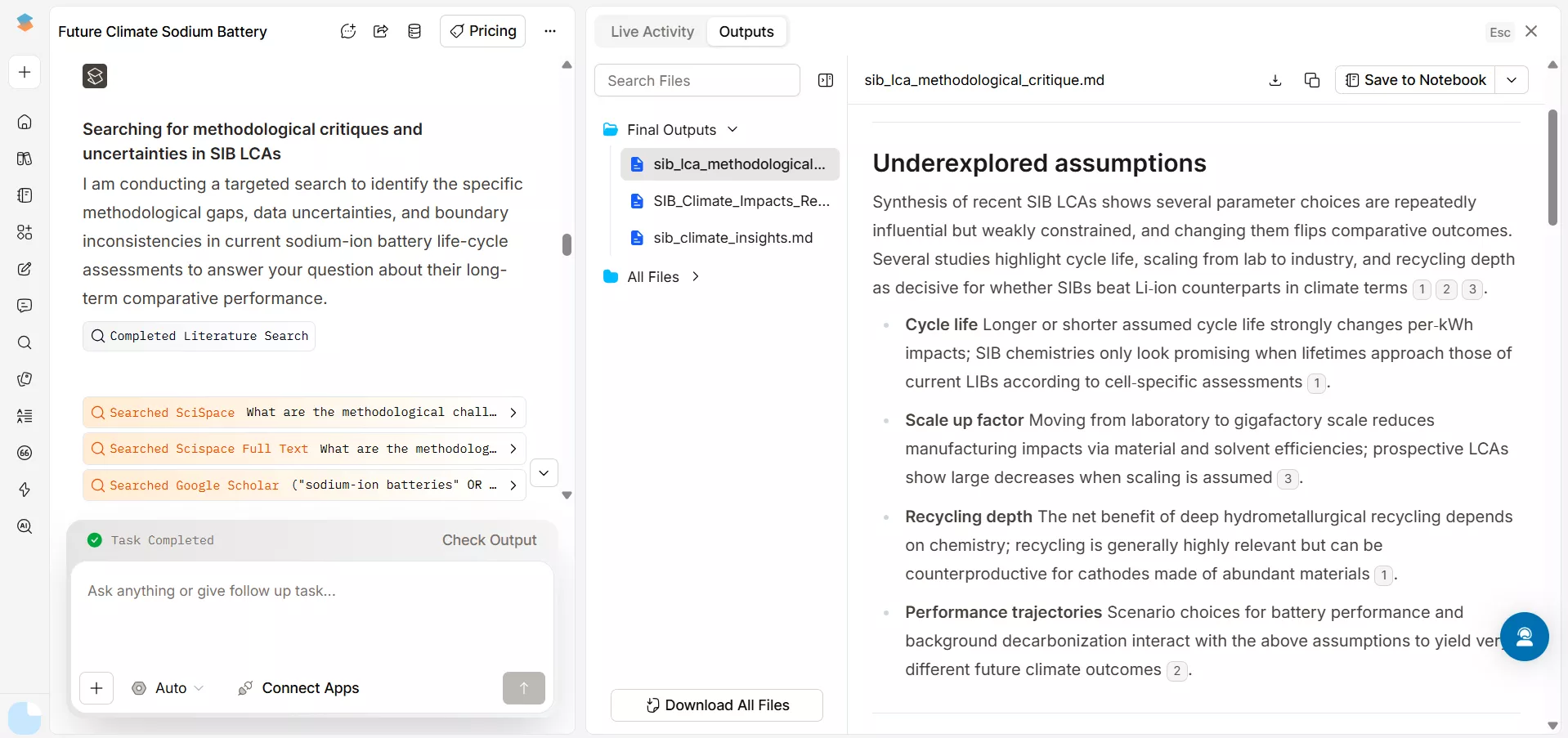Switch to the Live Activity tab
The width and height of the screenshot is (1568, 738).
652,31
